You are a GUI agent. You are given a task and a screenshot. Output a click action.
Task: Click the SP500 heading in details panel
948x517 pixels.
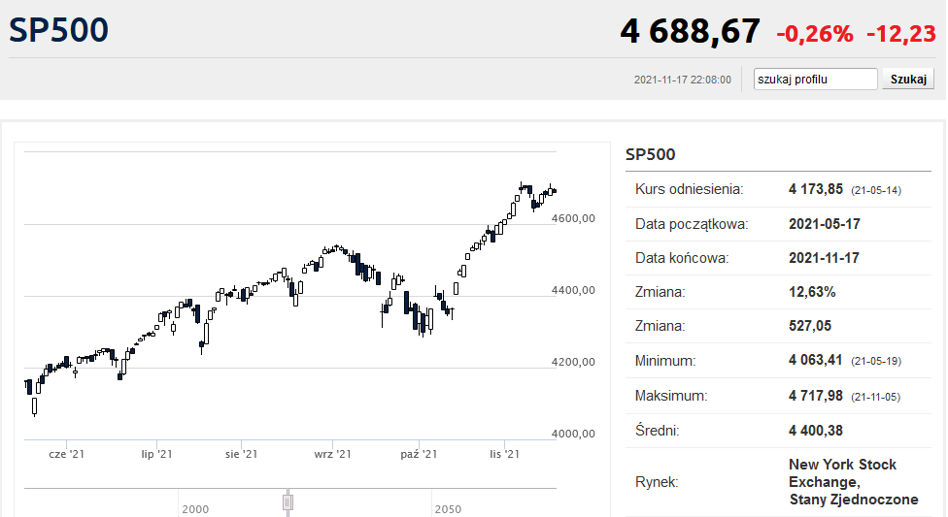650,155
